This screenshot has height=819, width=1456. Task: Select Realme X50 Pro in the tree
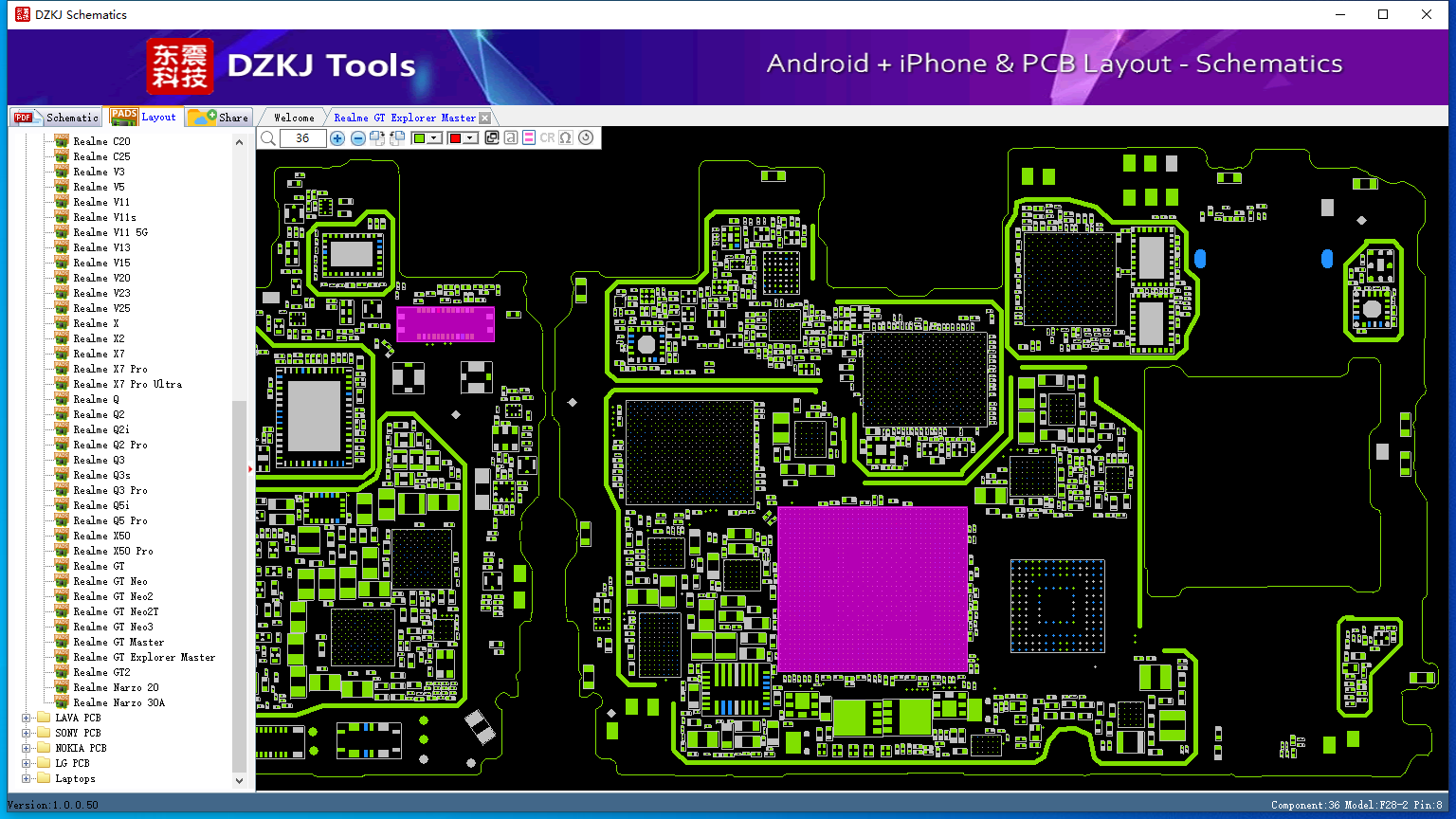pyautogui.click(x=114, y=552)
